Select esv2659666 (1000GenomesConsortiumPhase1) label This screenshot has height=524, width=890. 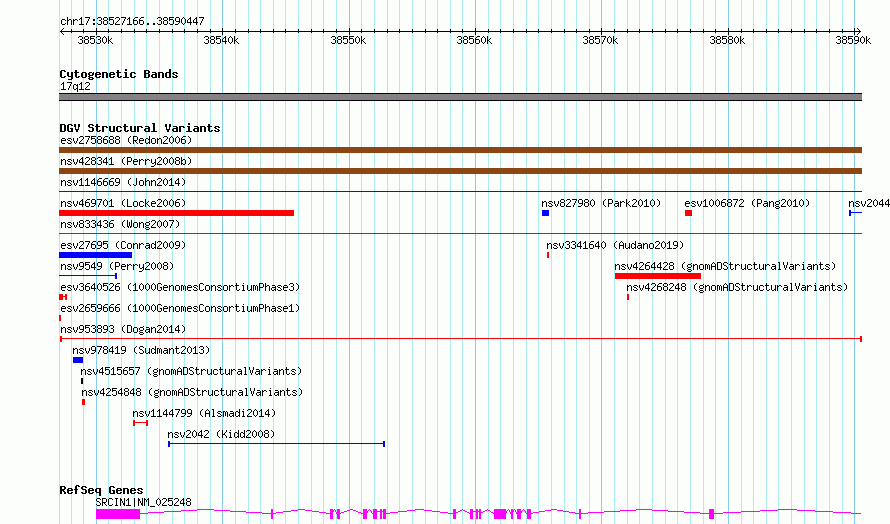point(180,308)
